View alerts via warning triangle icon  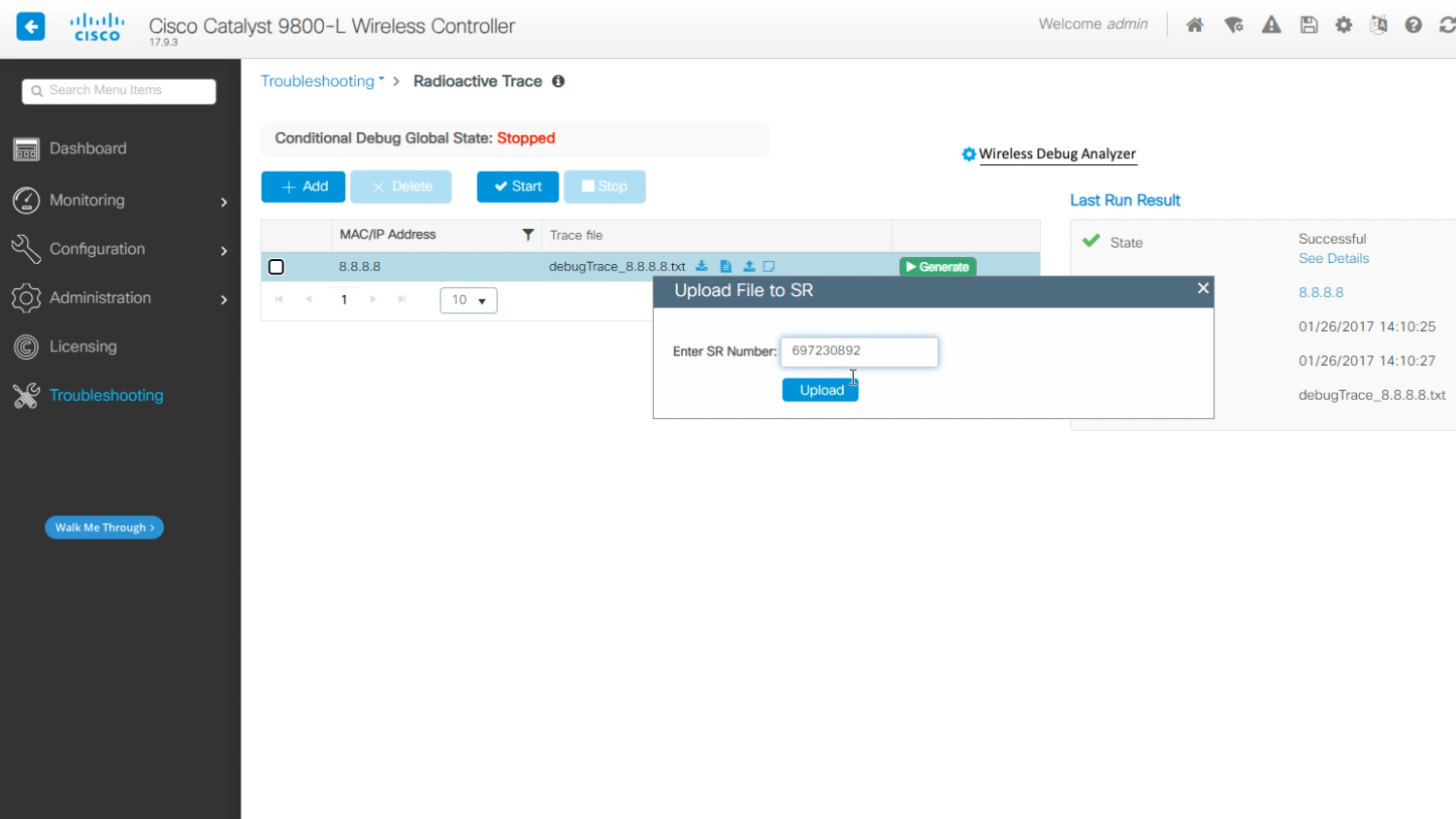click(x=1272, y=25)
